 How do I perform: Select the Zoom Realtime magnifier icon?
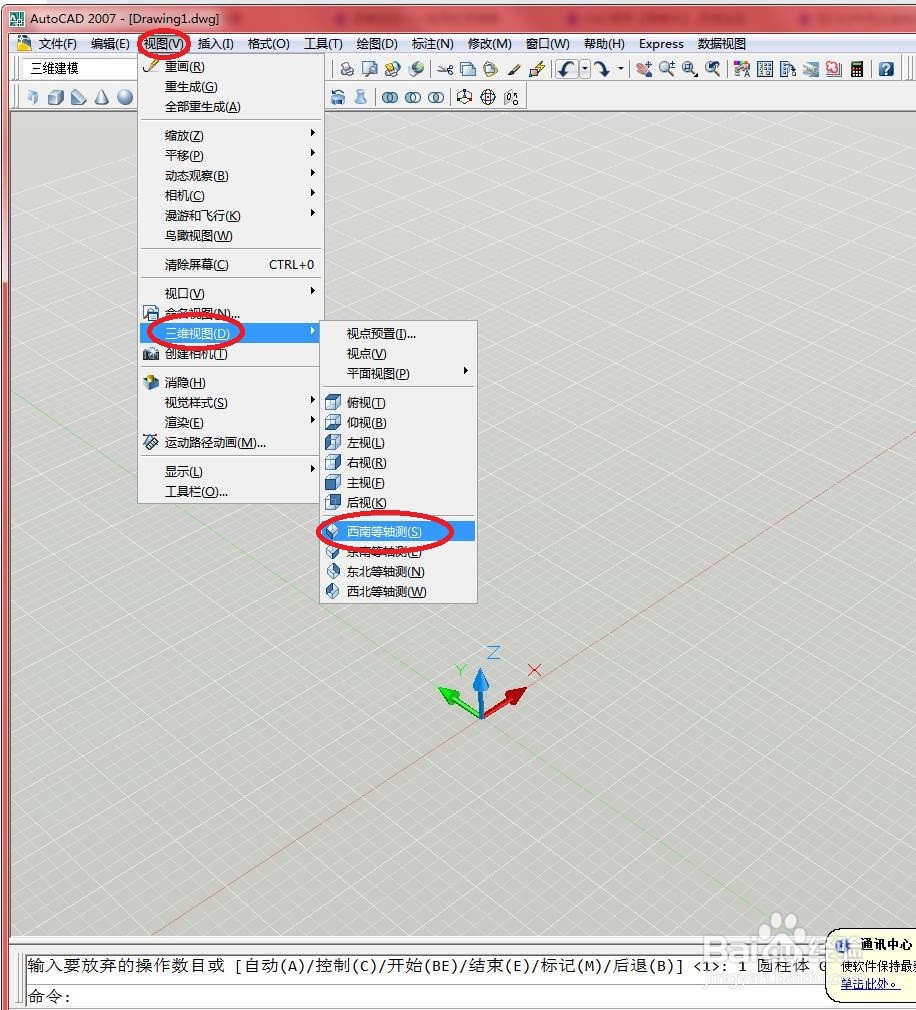pos(667,69)
